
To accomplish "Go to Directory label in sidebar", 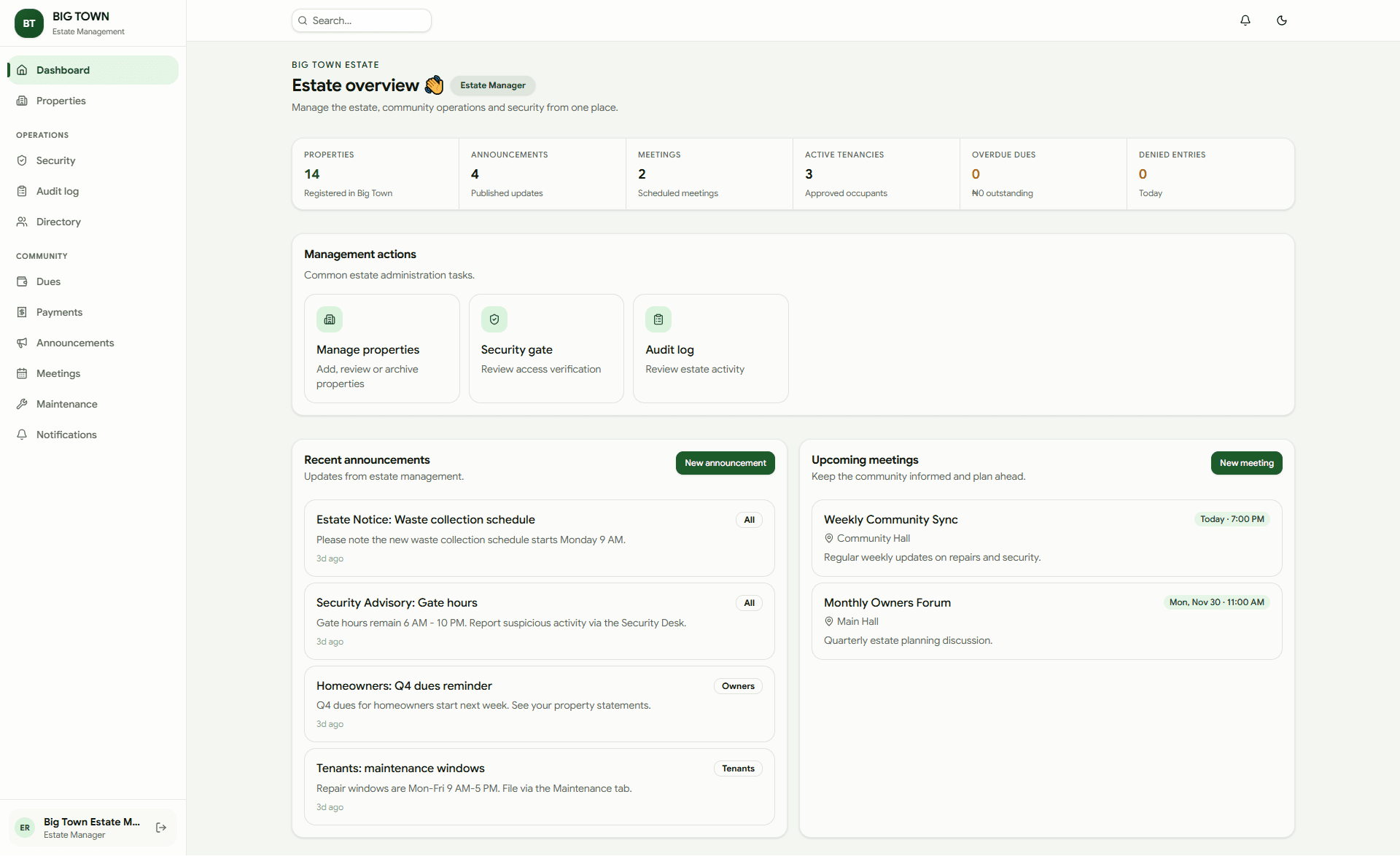I will click(58, 222).
